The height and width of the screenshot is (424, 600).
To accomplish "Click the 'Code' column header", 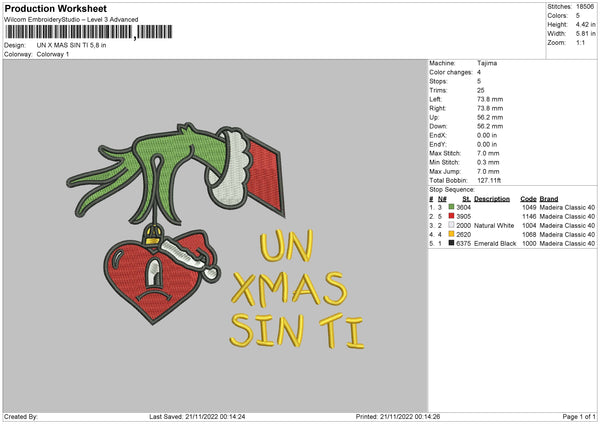I will pyautogui.click(x=528, y=199).
